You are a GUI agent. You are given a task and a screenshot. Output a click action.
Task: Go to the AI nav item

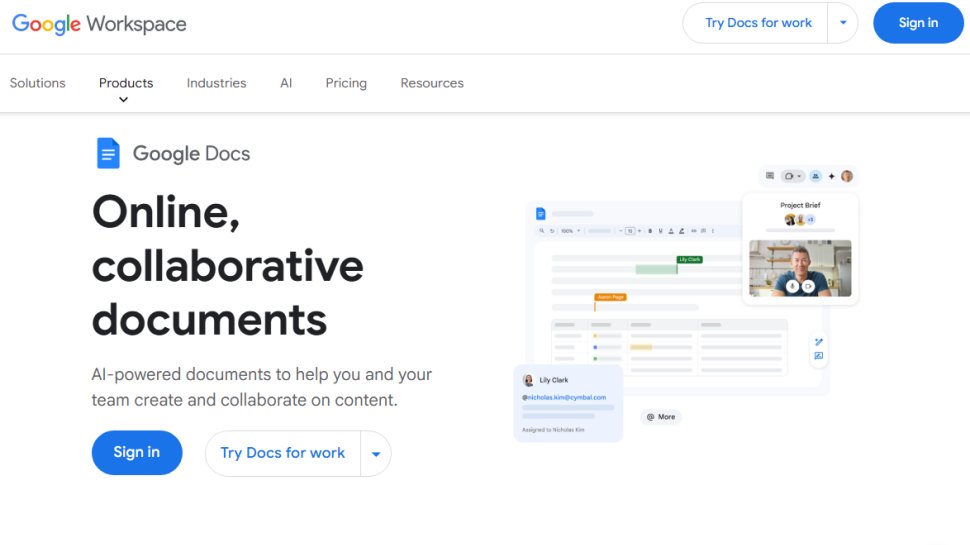pyautogui.click(x=286, y=83)
